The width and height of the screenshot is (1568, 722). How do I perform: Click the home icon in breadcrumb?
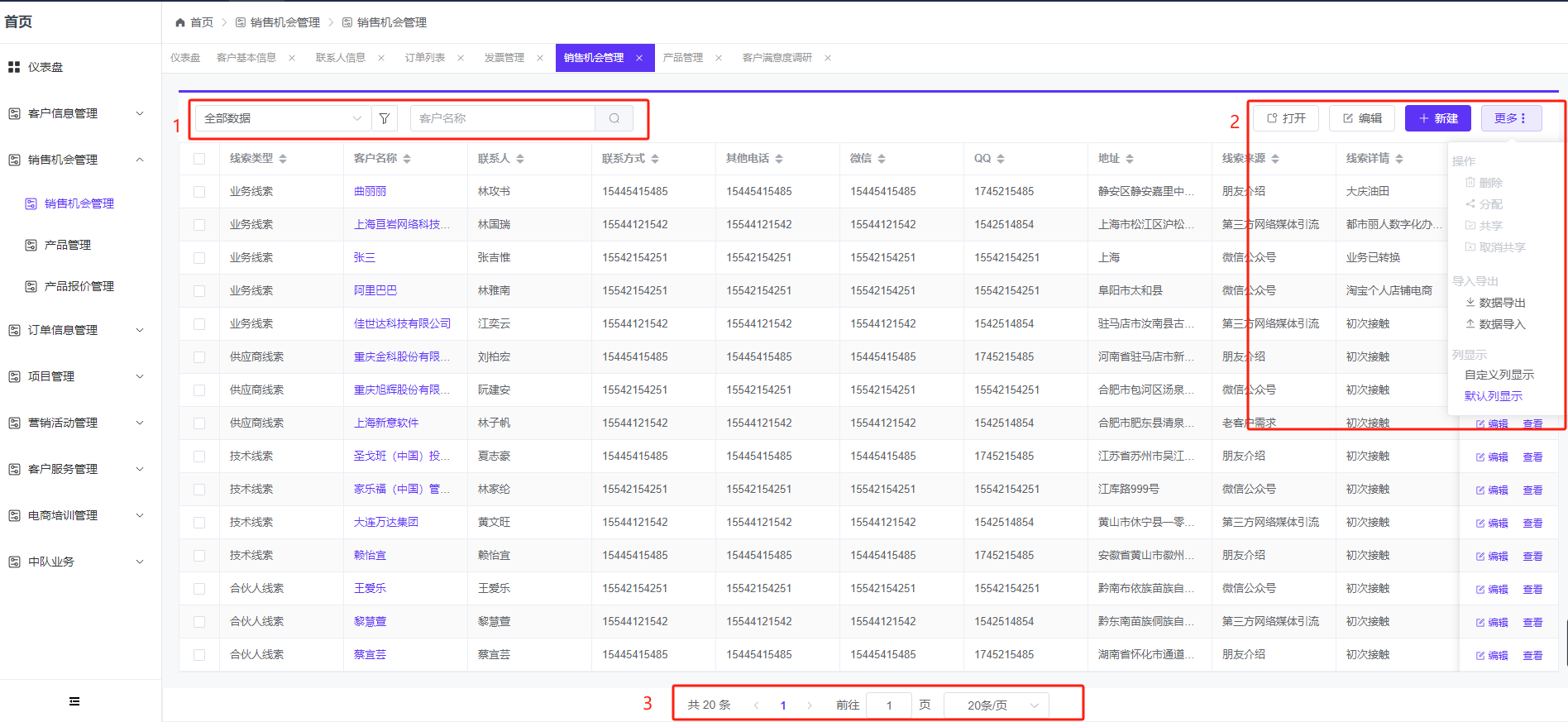pyautogui.click(x=180, y=22)
